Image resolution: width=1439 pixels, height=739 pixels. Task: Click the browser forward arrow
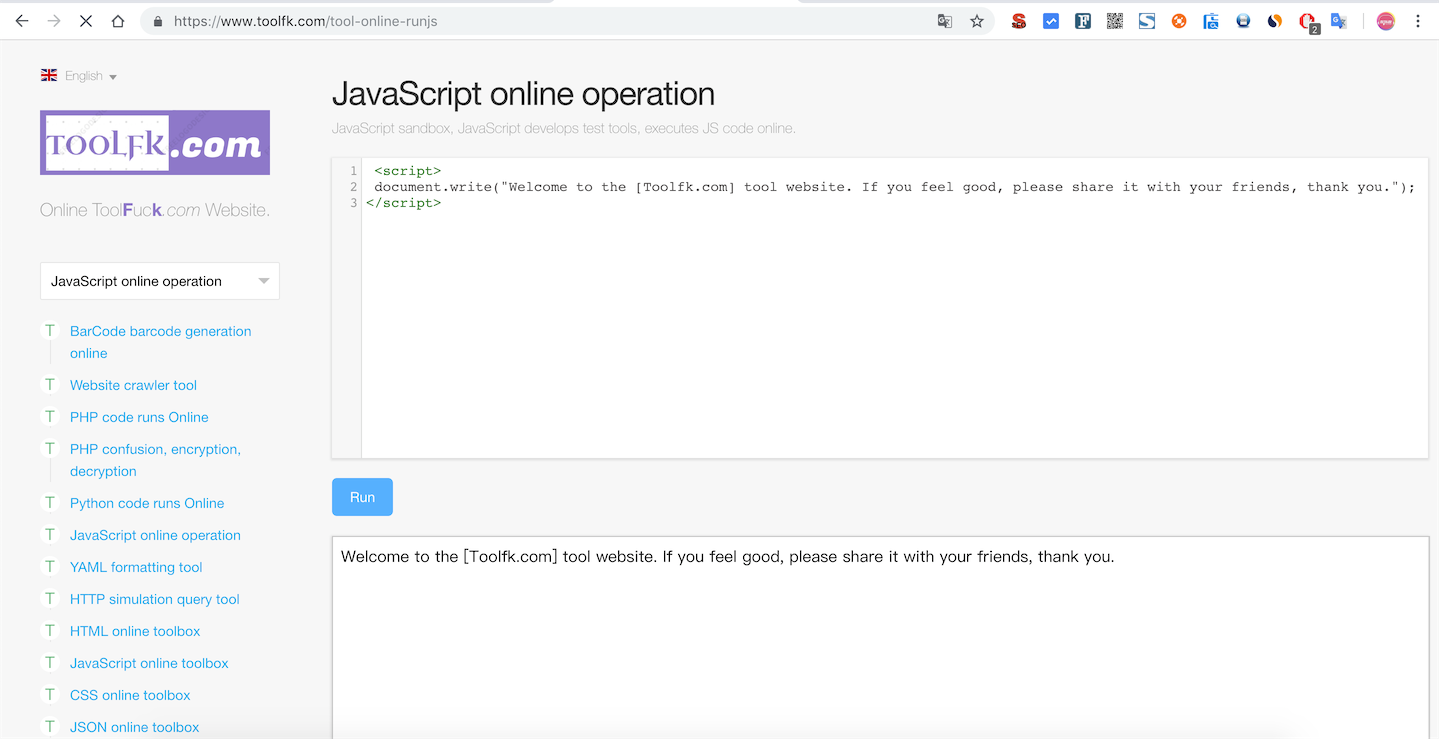pyautogui.click(x=54, y=21)
